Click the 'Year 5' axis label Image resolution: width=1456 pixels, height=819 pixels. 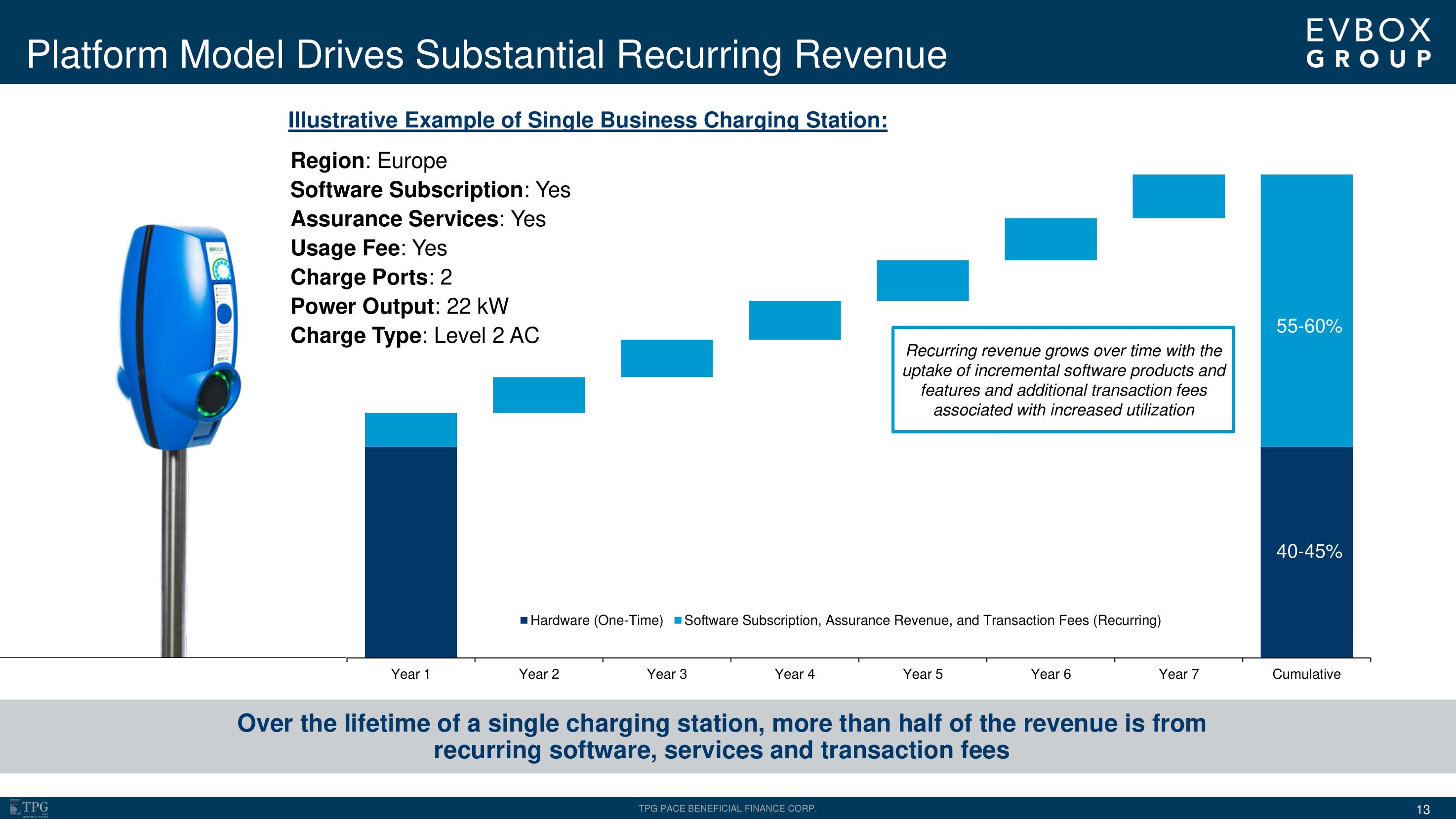923,674
